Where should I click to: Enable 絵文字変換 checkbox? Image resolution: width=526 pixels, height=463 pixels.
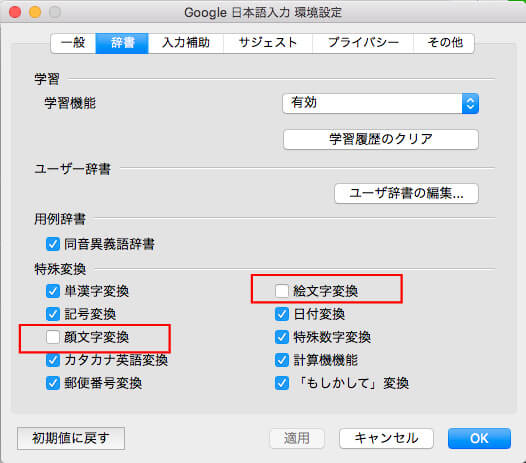pyautogui.click(x=281, y=291)
